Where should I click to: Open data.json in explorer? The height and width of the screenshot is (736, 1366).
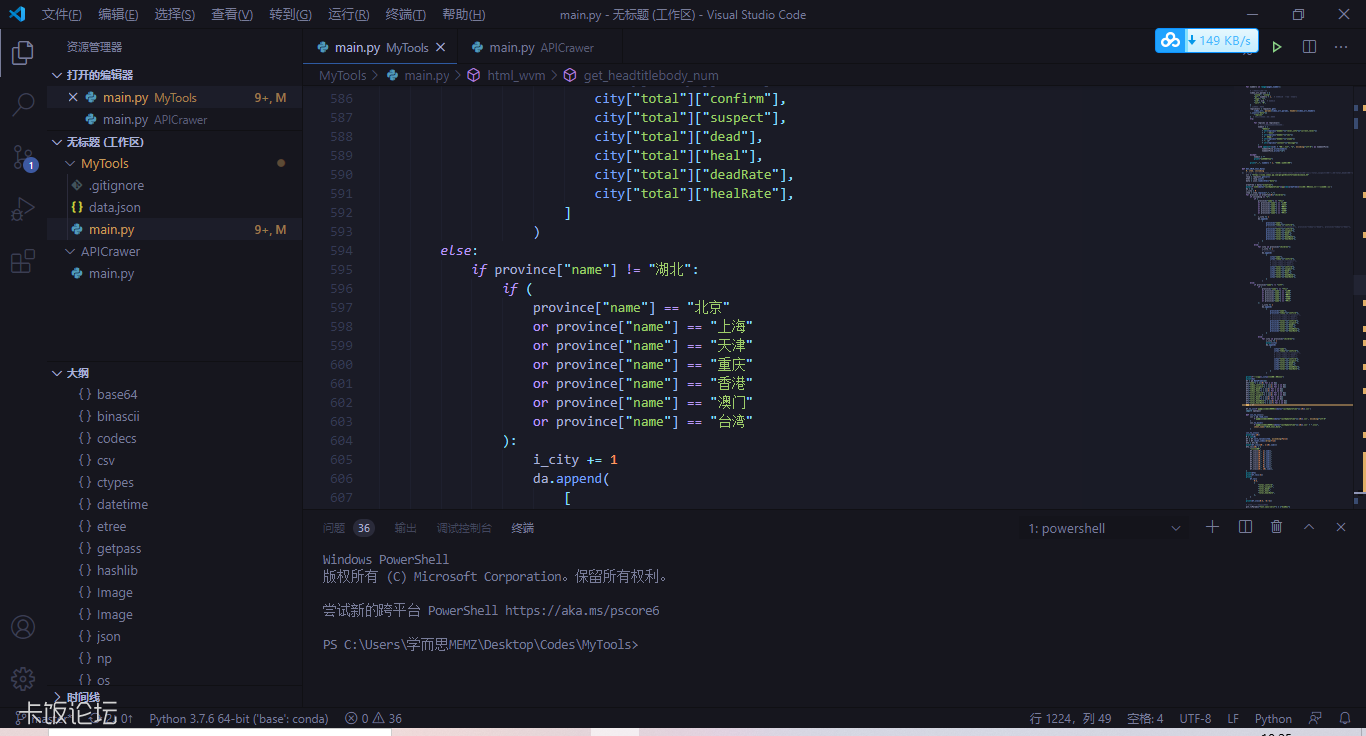point(175,207)
